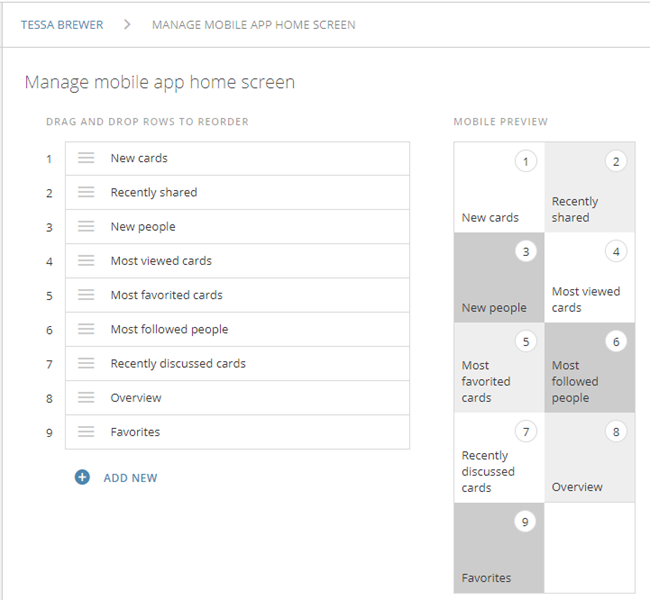
Task: Click the Most viewed cards preview tile
Action: coord(589,277)
